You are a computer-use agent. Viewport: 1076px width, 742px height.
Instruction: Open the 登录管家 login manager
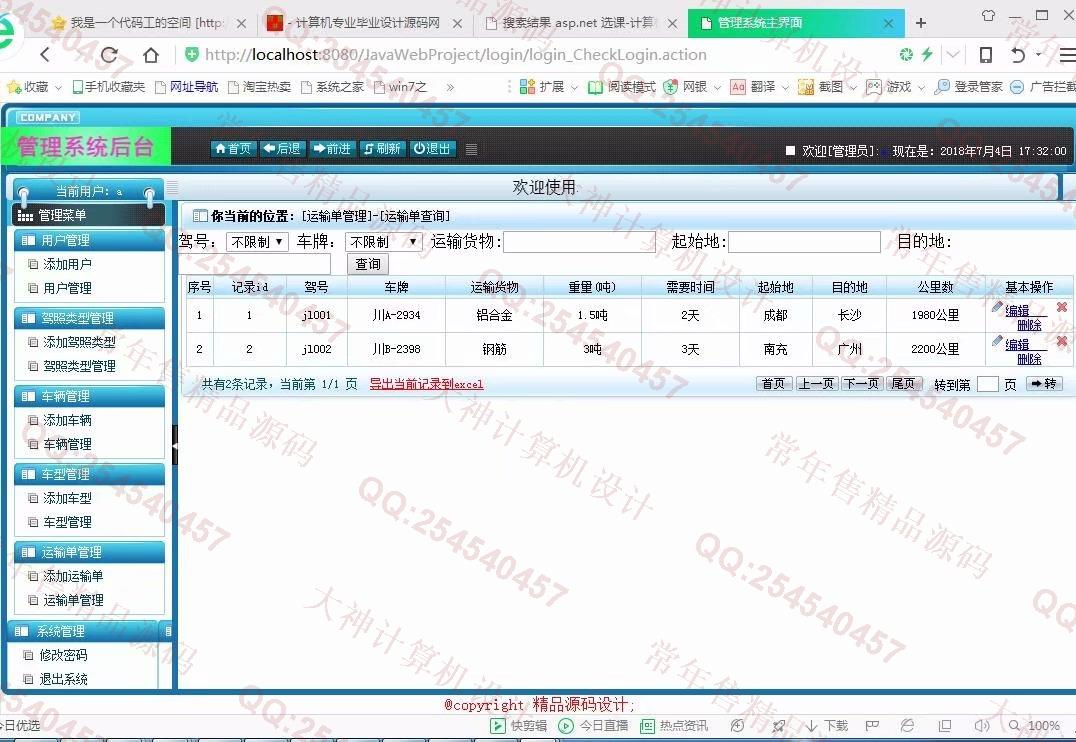click(969, 86)
